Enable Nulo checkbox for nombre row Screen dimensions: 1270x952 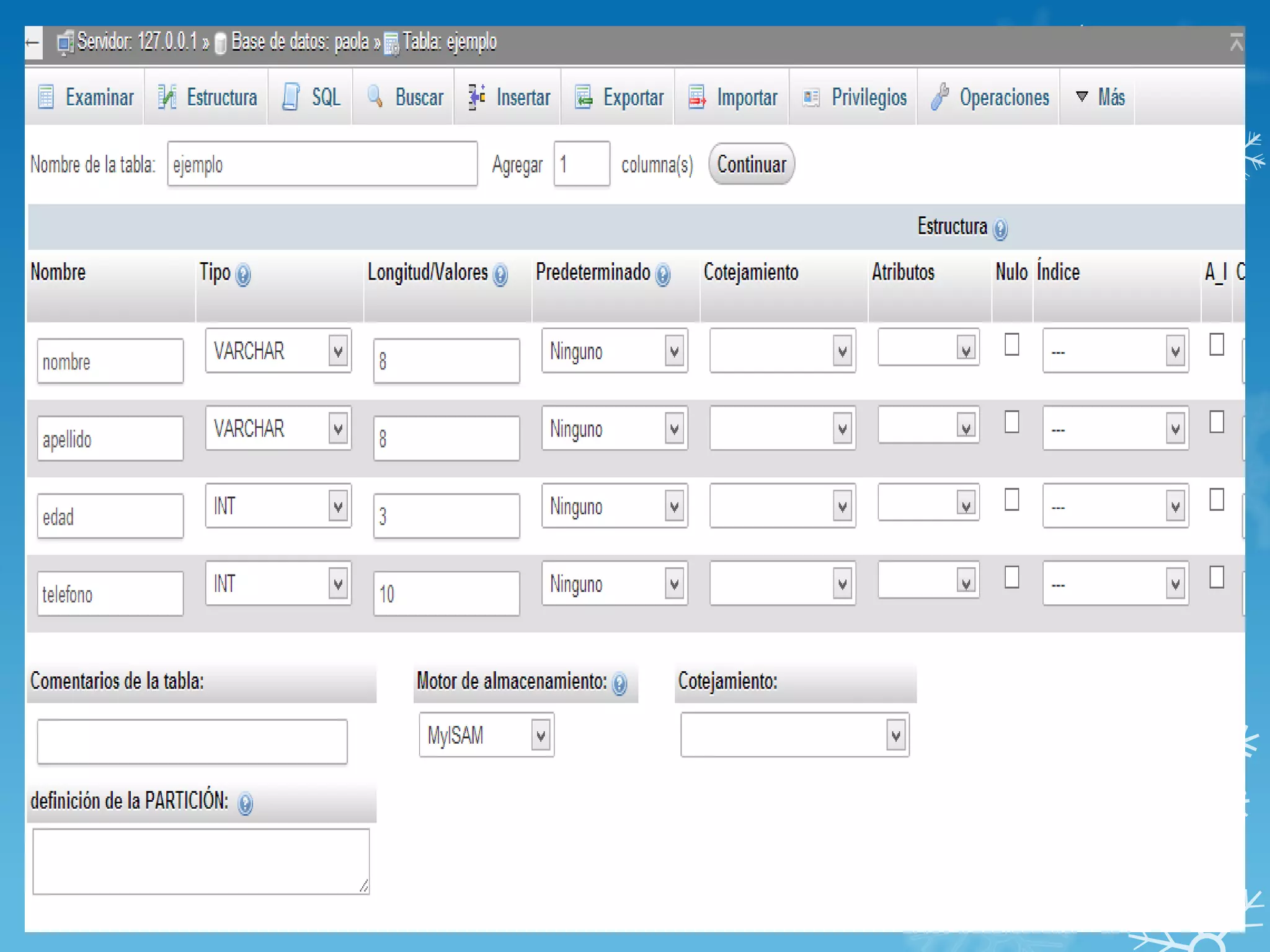1011,345
